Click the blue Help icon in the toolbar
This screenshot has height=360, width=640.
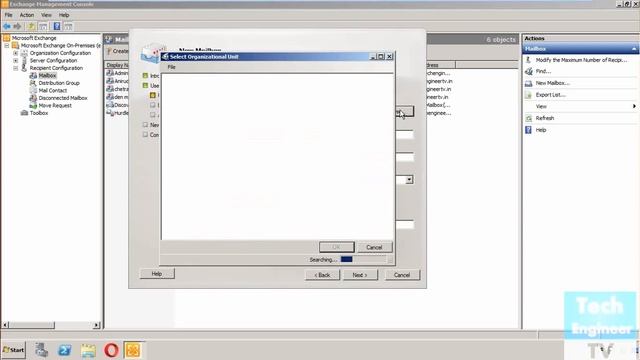[57, 27]
